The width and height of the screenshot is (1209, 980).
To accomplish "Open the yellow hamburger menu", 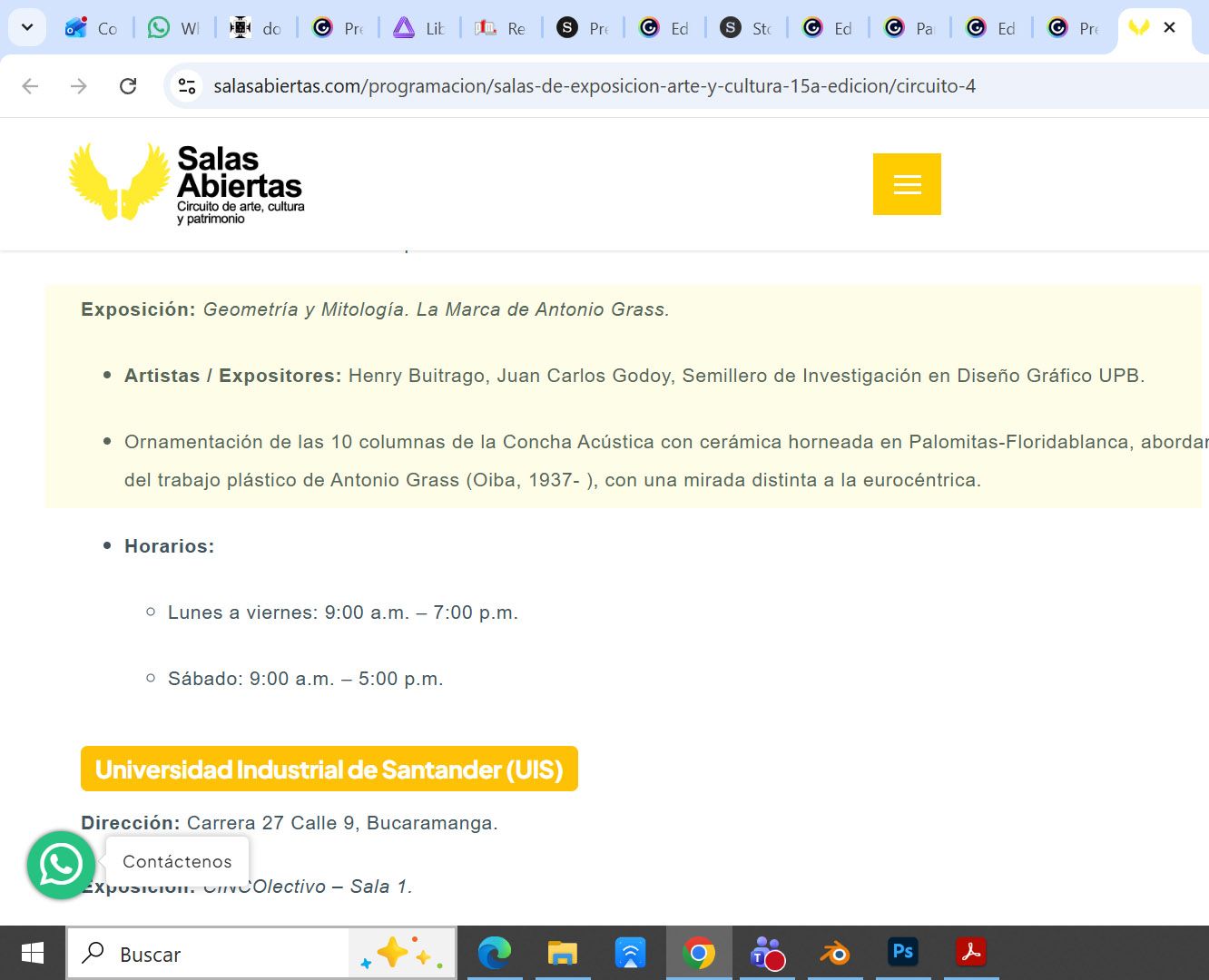I will [907, 184].
